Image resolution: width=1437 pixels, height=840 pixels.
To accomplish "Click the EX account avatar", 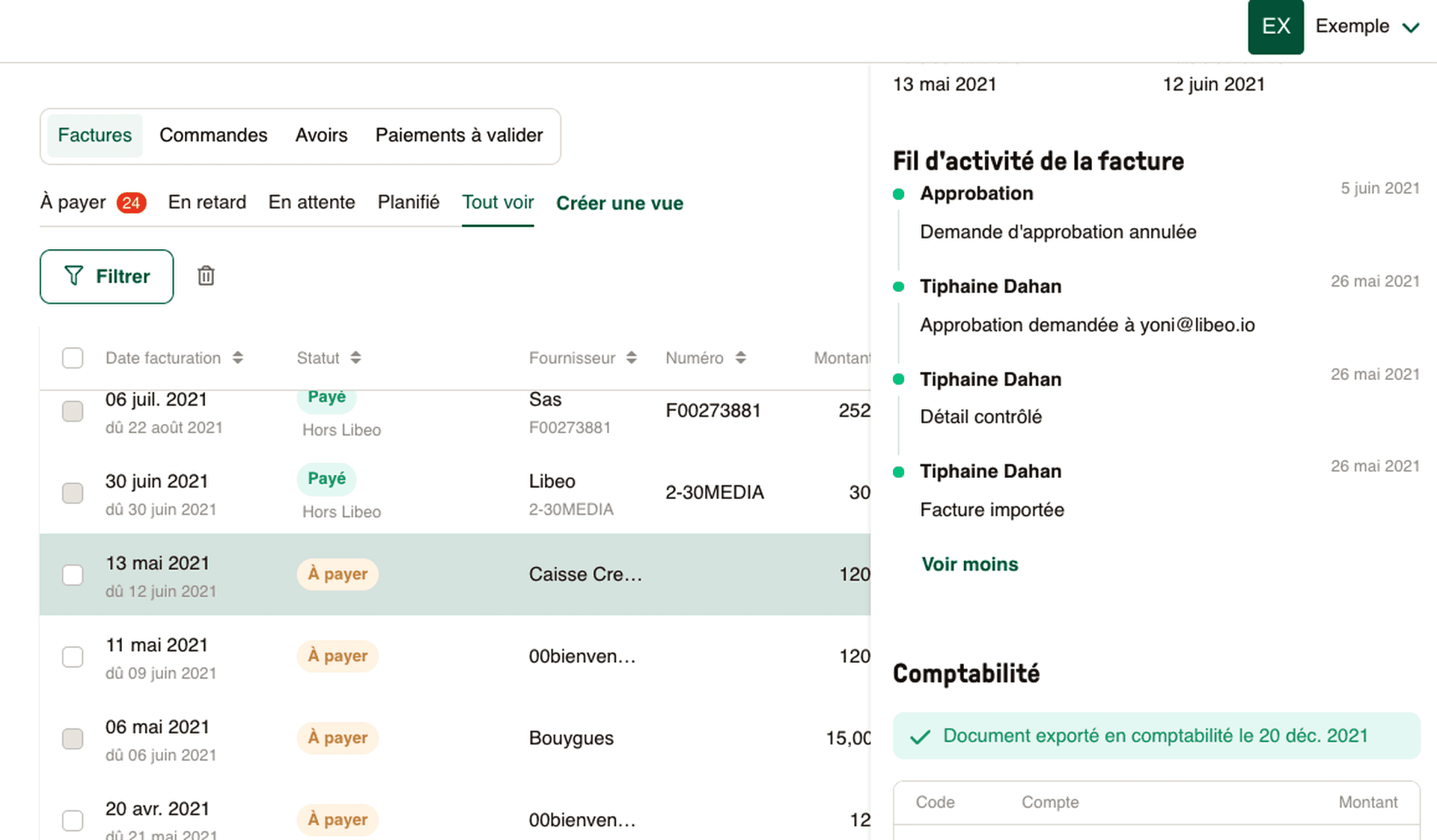I will [x=1275, y=27].
